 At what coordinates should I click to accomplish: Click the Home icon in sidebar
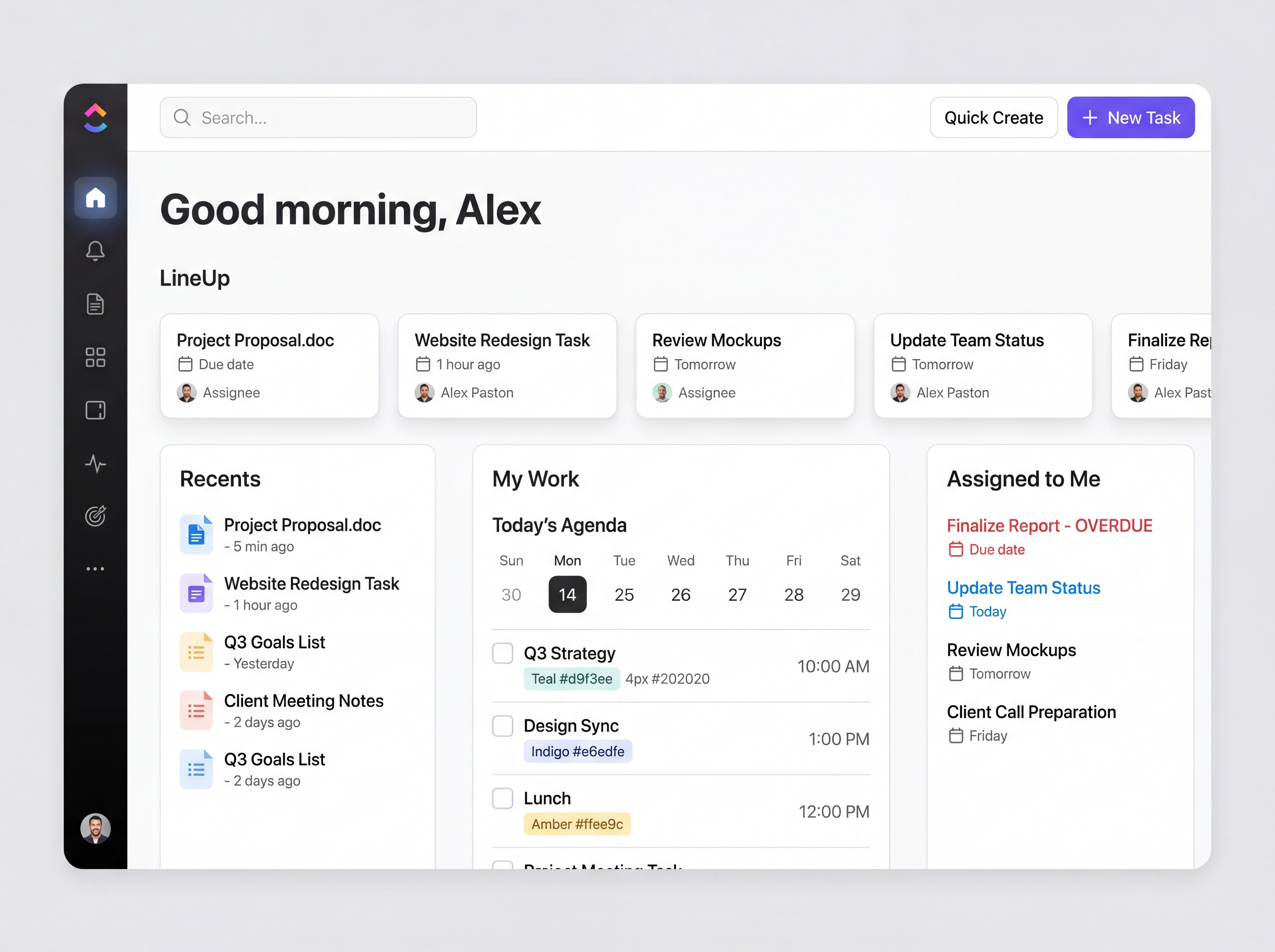tap(95, 198)
